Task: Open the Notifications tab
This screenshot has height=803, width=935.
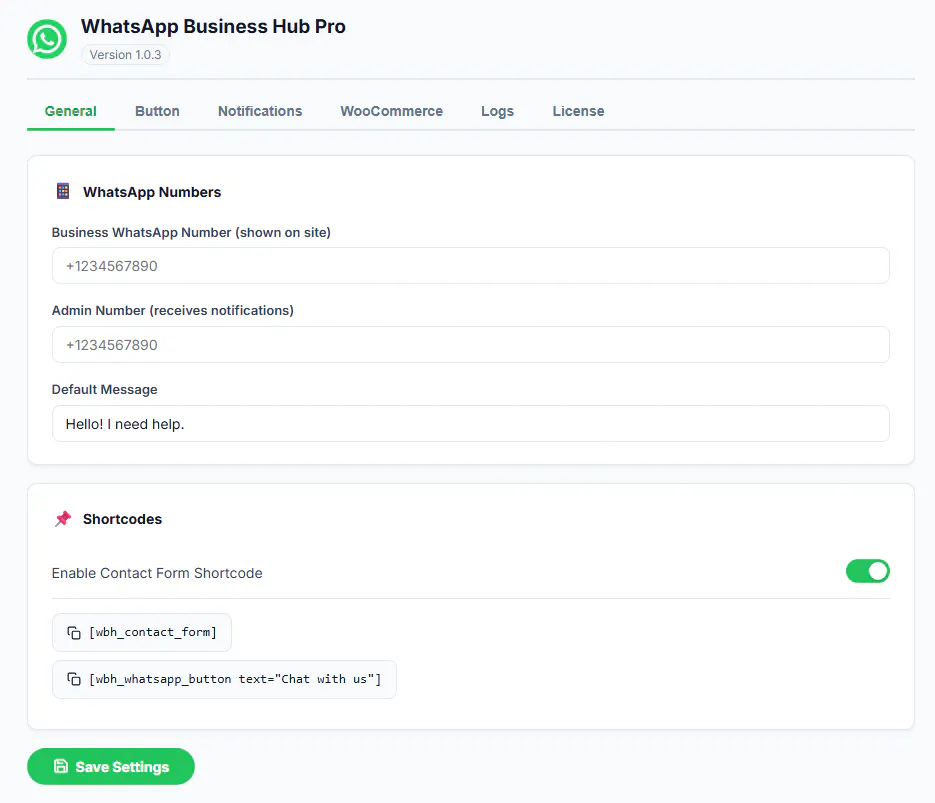Action: [x=260, y=111]
